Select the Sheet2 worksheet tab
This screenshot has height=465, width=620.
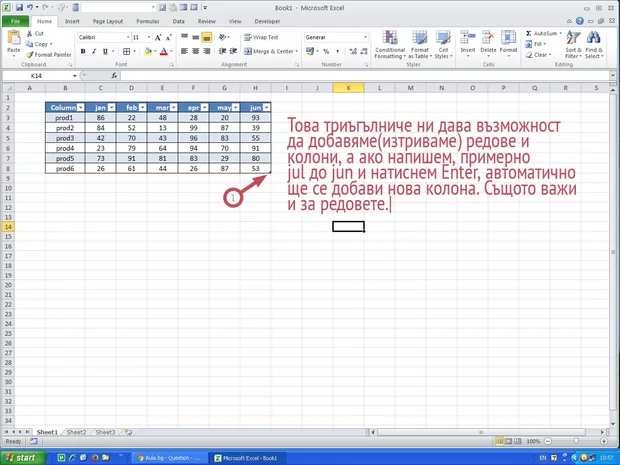[76, 432]
